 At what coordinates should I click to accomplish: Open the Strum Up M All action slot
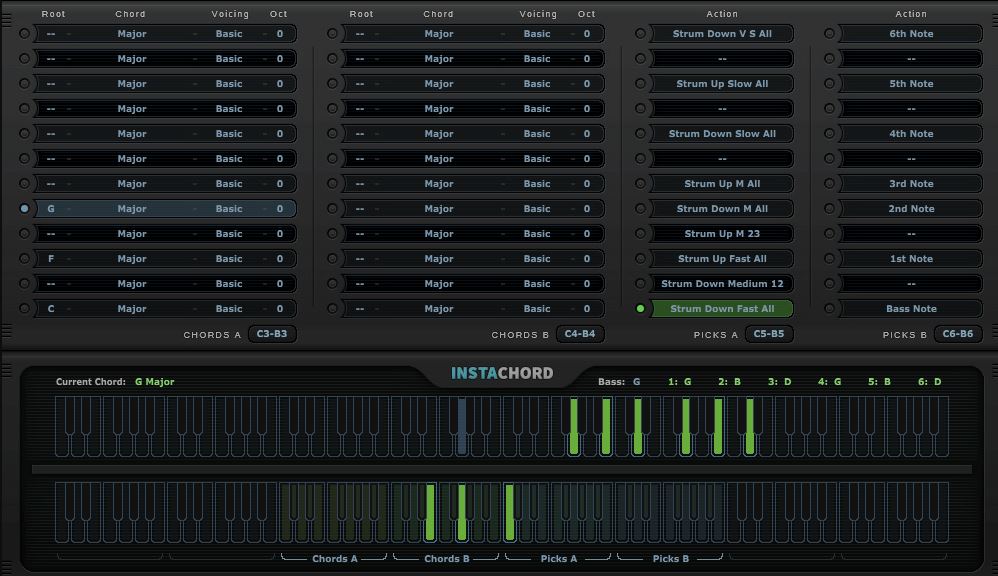[722, 183]
